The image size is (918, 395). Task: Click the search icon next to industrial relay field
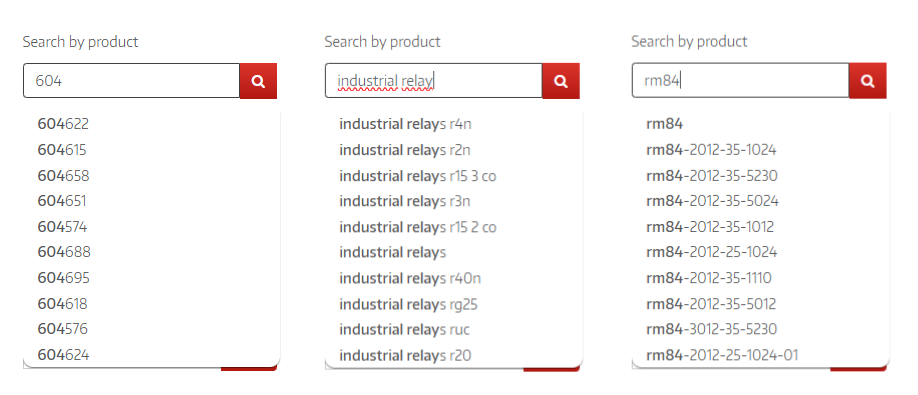pos(561,81)
